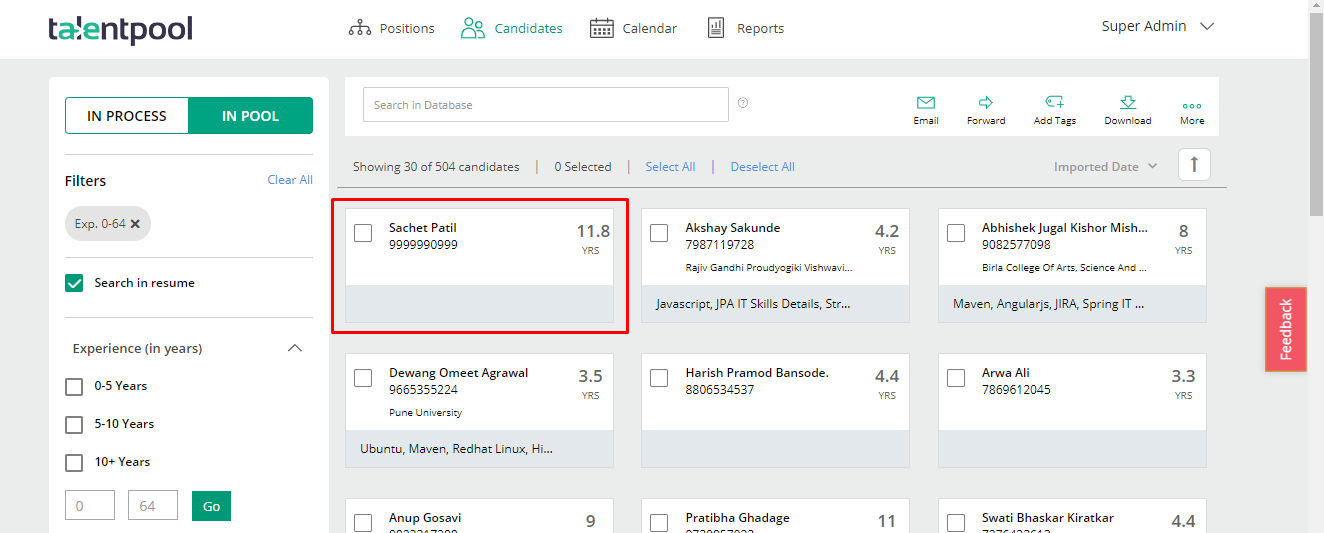Switch to IN POOL candidates

(250, 116)
